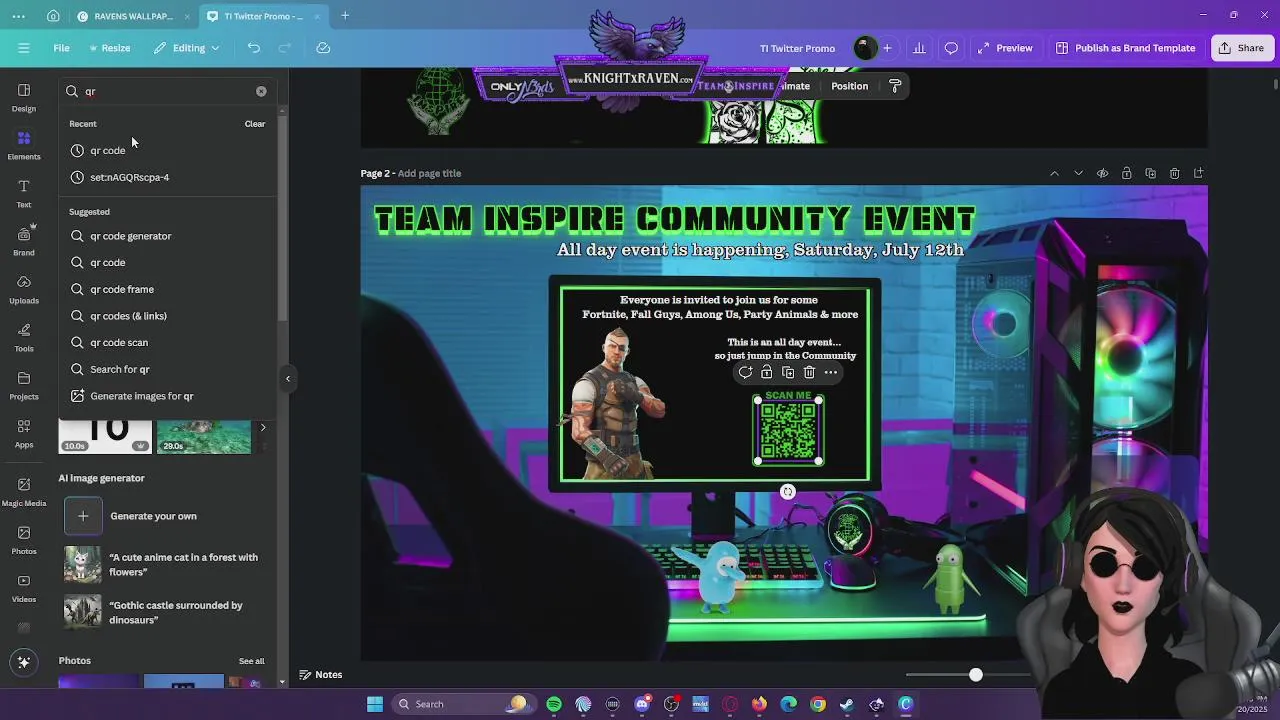Open more options for selected element

831,372
